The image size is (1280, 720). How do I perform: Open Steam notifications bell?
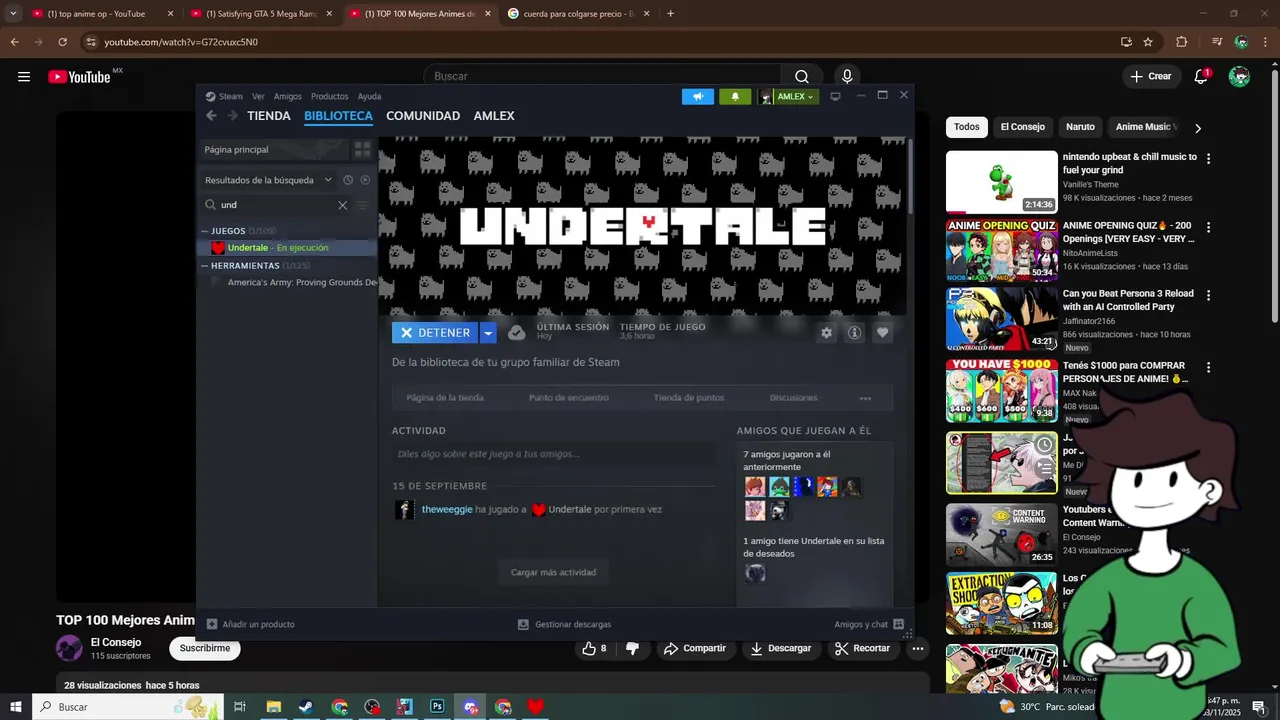click(x=735, y=97)
